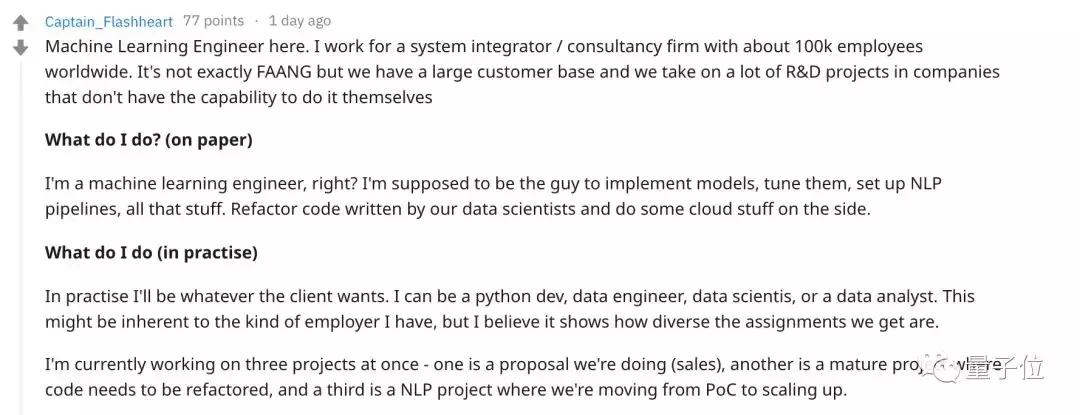Upvote Captain_Flashheart's comment
Image resolution: width=1080 pixels, height=415 pixels.
[x=21, y=23]
